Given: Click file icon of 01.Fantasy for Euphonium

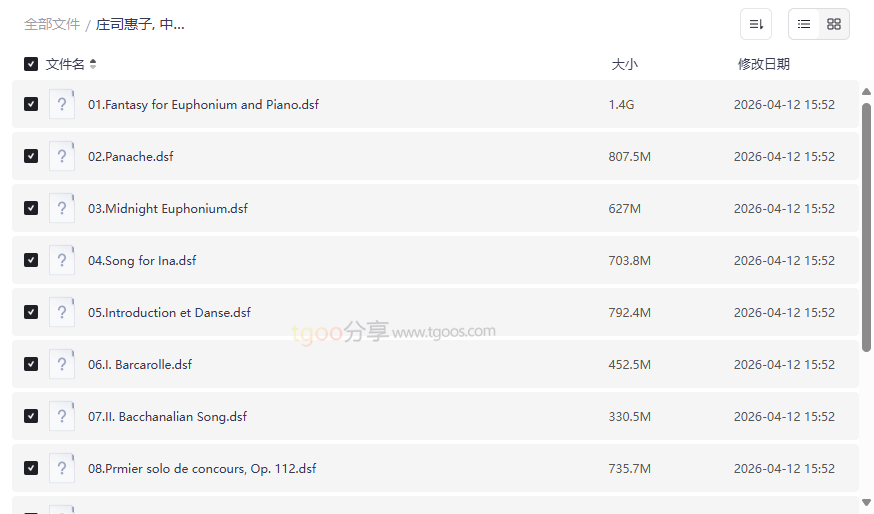Looking at the screenshot, I should click(62, 104).
